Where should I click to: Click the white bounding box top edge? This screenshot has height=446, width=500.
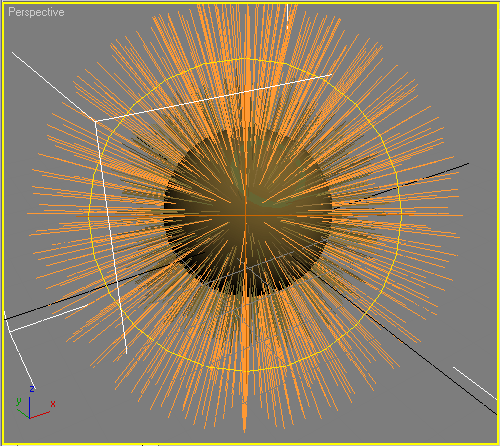click(x=213, y=98)
